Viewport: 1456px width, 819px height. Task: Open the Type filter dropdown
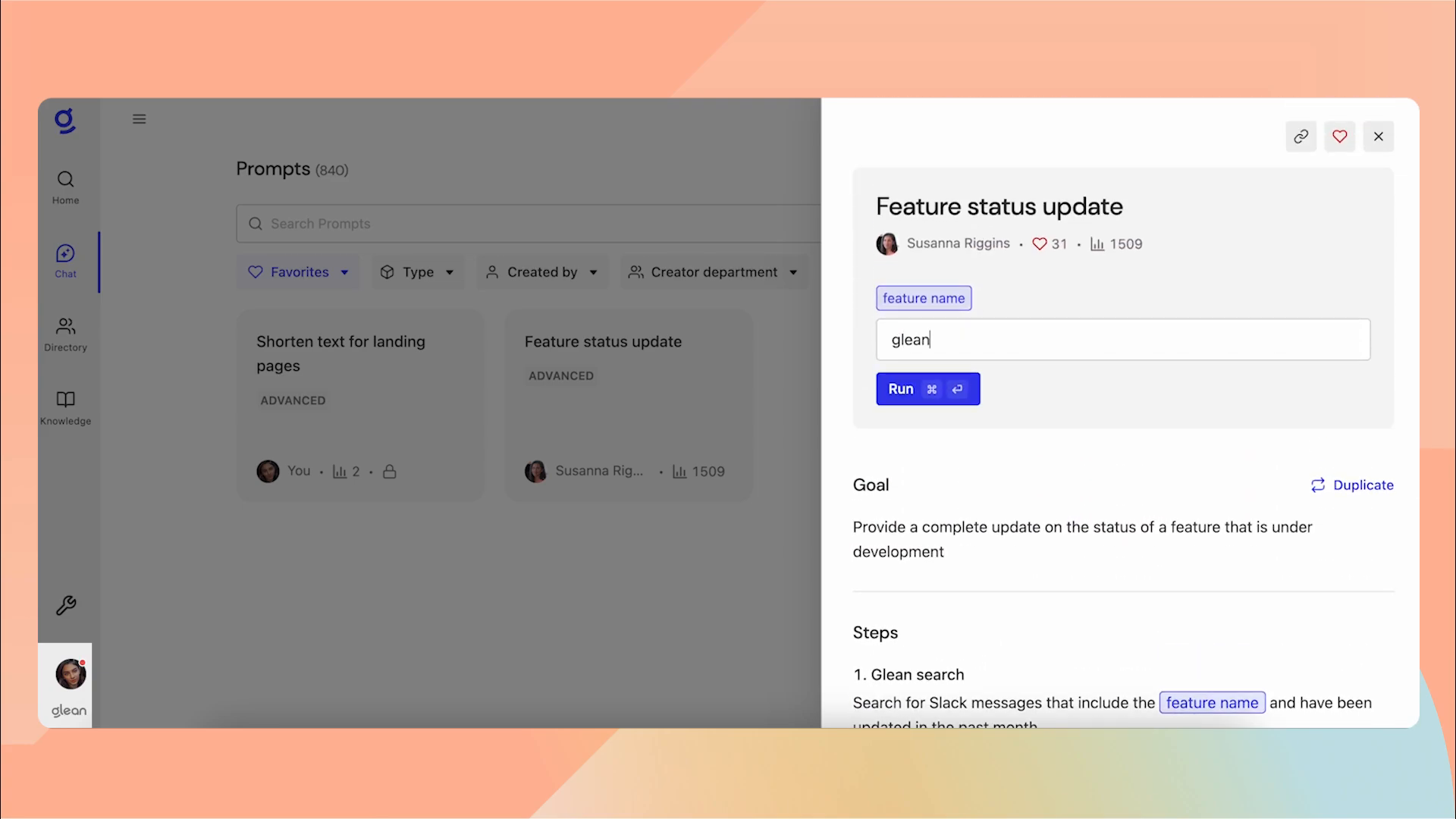[x=417, y=271]
